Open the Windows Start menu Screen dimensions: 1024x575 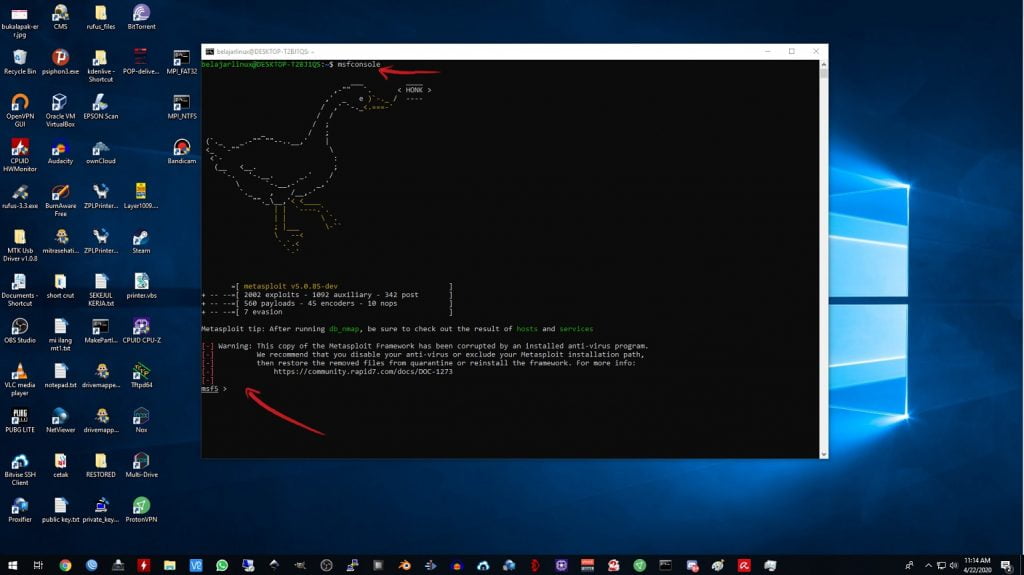12,565
